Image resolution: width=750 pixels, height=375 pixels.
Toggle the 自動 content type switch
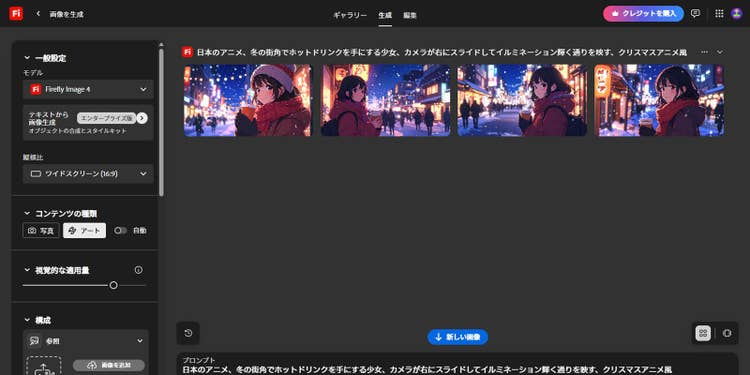click(x=120, y=231)
